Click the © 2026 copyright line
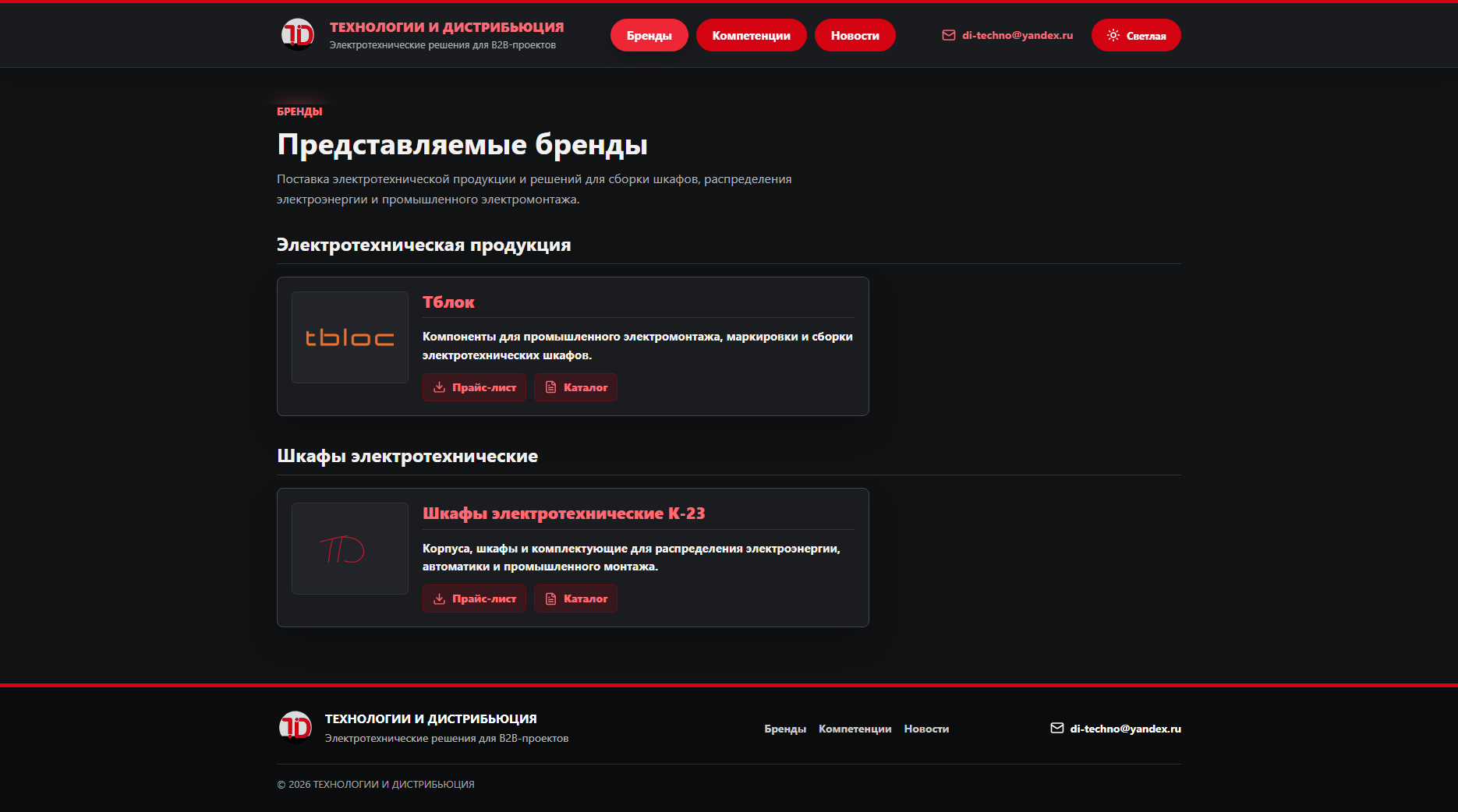This screenshot has width=1458, height=812. coord(376,785)
